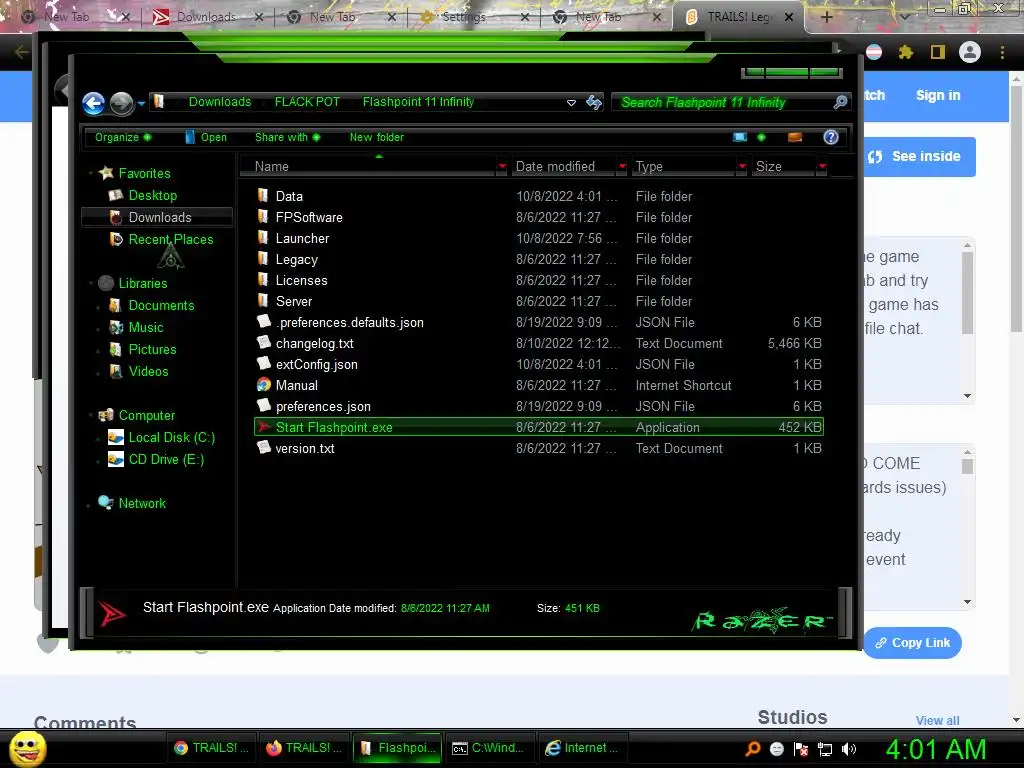Click the address bar refresh icon
Screen dimensions: 1024x768
(x=594, y=103)
